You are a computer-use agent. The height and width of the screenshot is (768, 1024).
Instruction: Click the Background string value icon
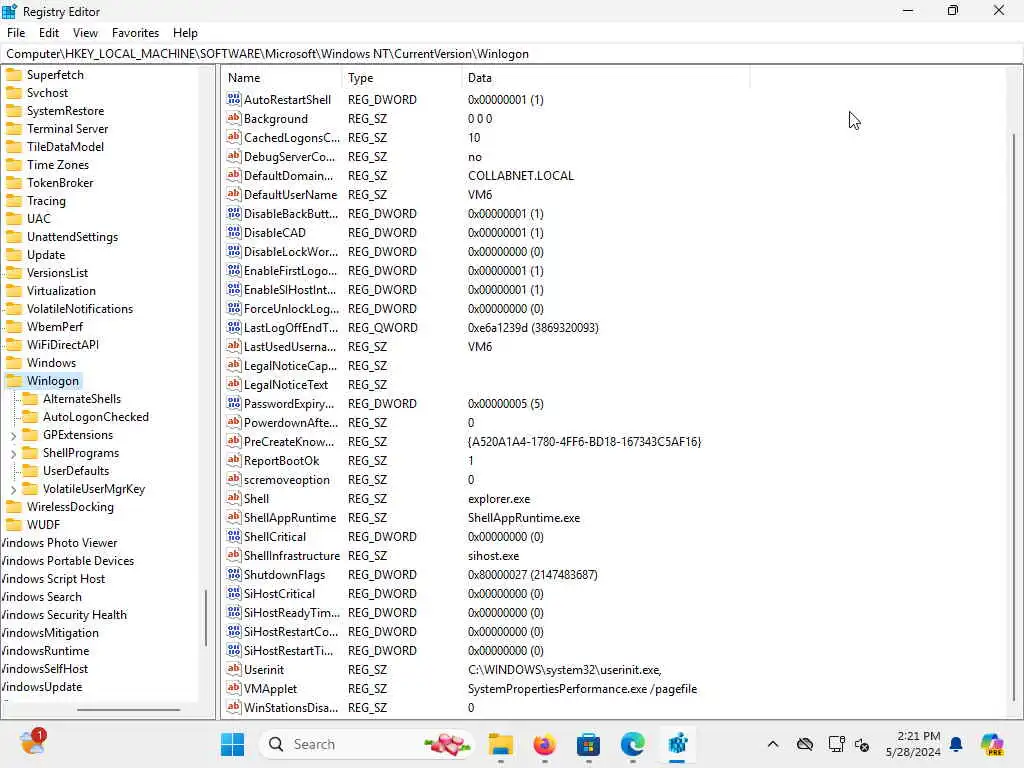(x=234, y=118)
